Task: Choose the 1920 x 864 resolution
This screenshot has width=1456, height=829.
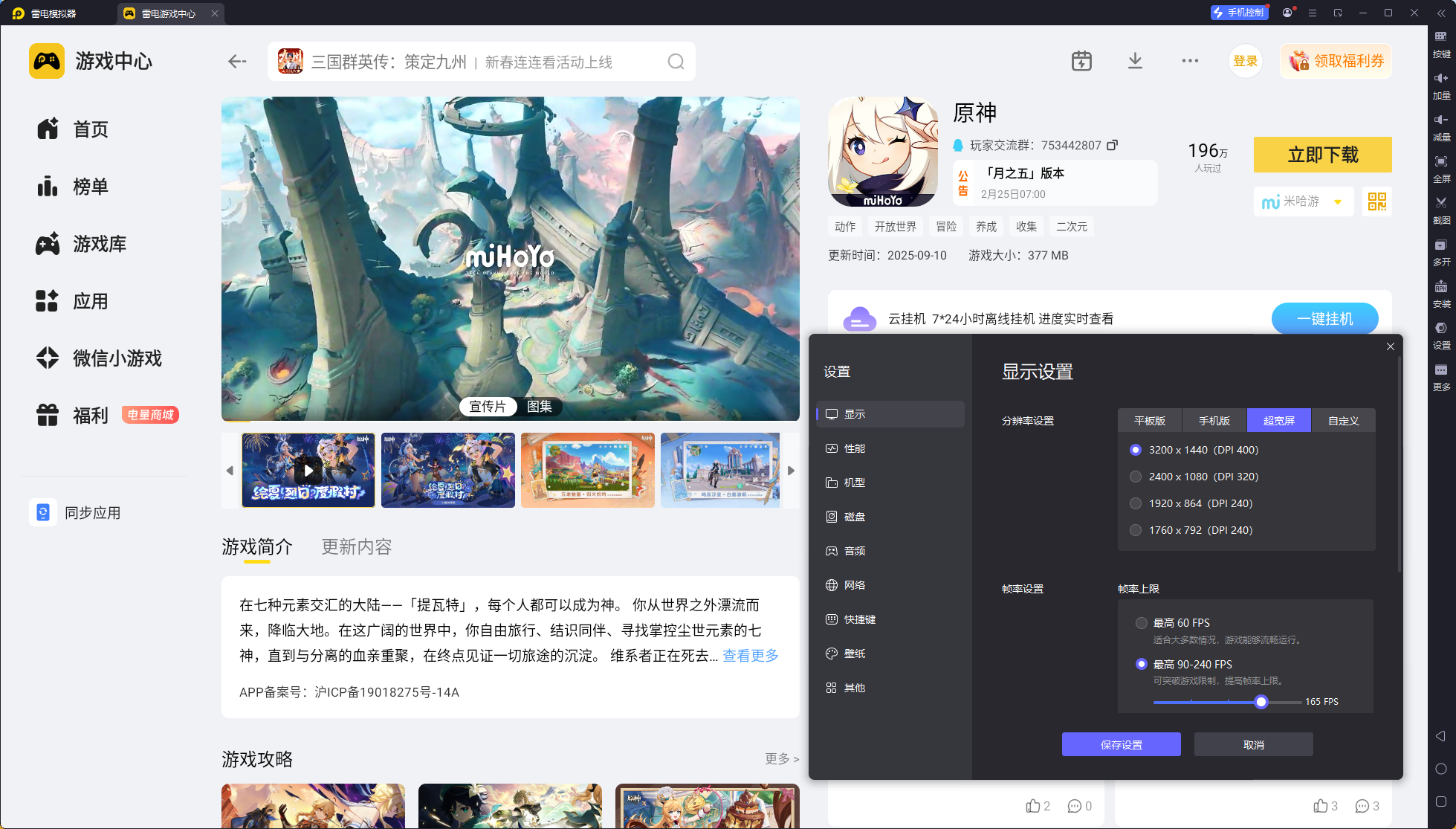Action: (1136, 503)
